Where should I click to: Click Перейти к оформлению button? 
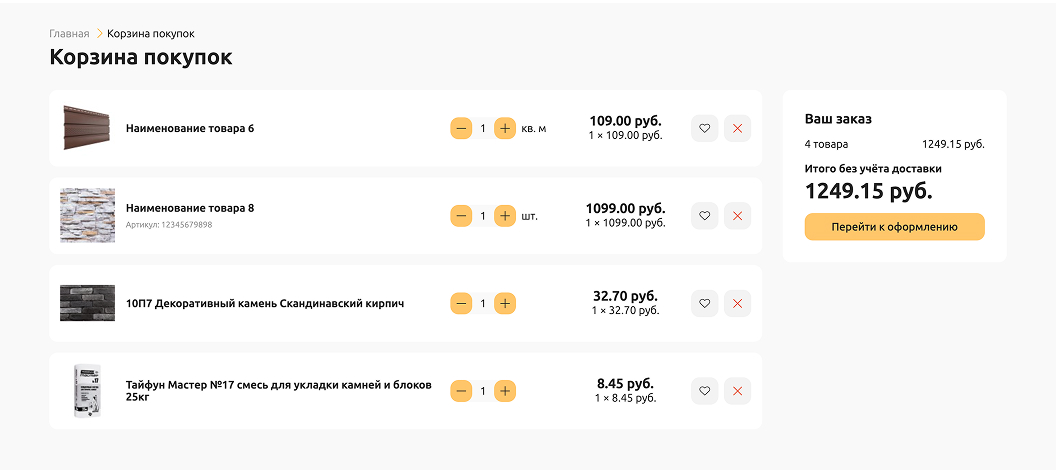pyautogui.click(x=894, y=227)
